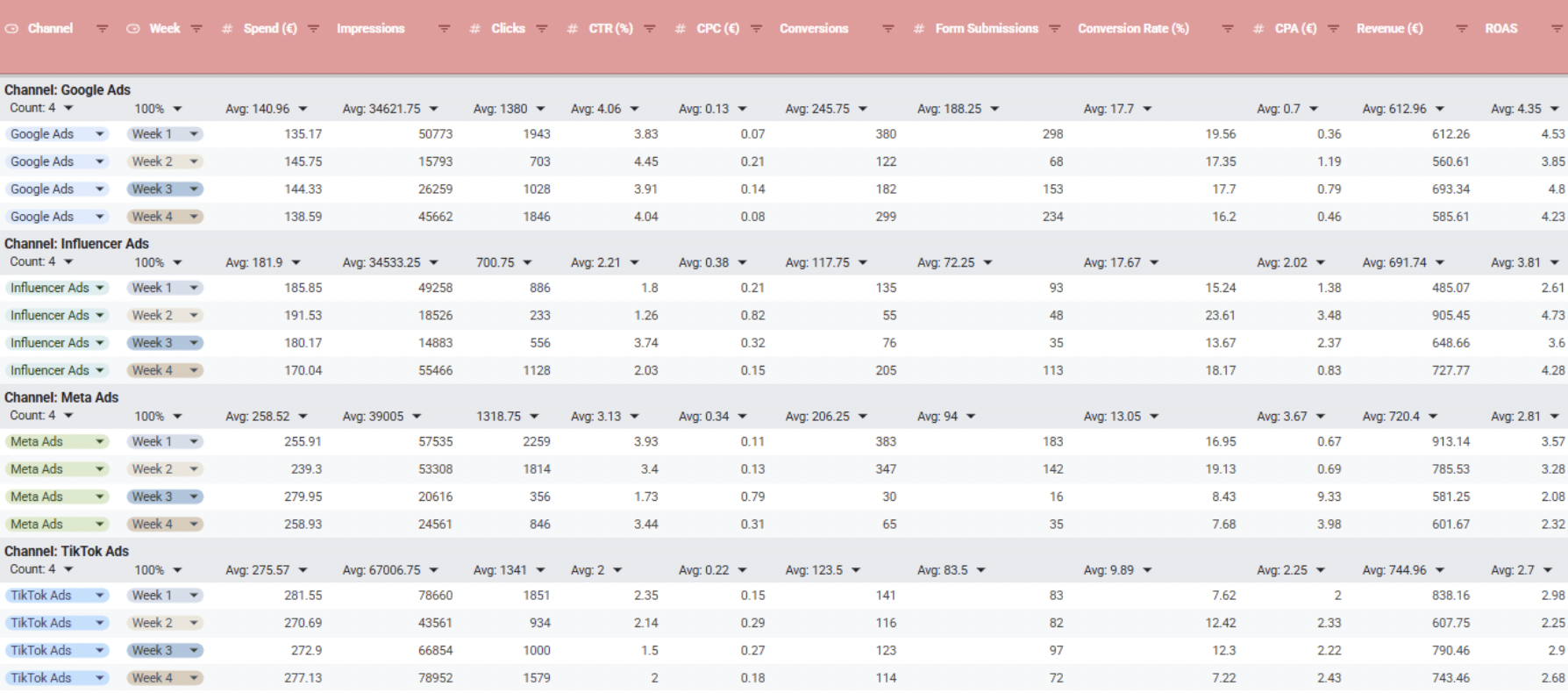
Task: Click the number type icon beside CPA (€)
Action: (1258, 29)
